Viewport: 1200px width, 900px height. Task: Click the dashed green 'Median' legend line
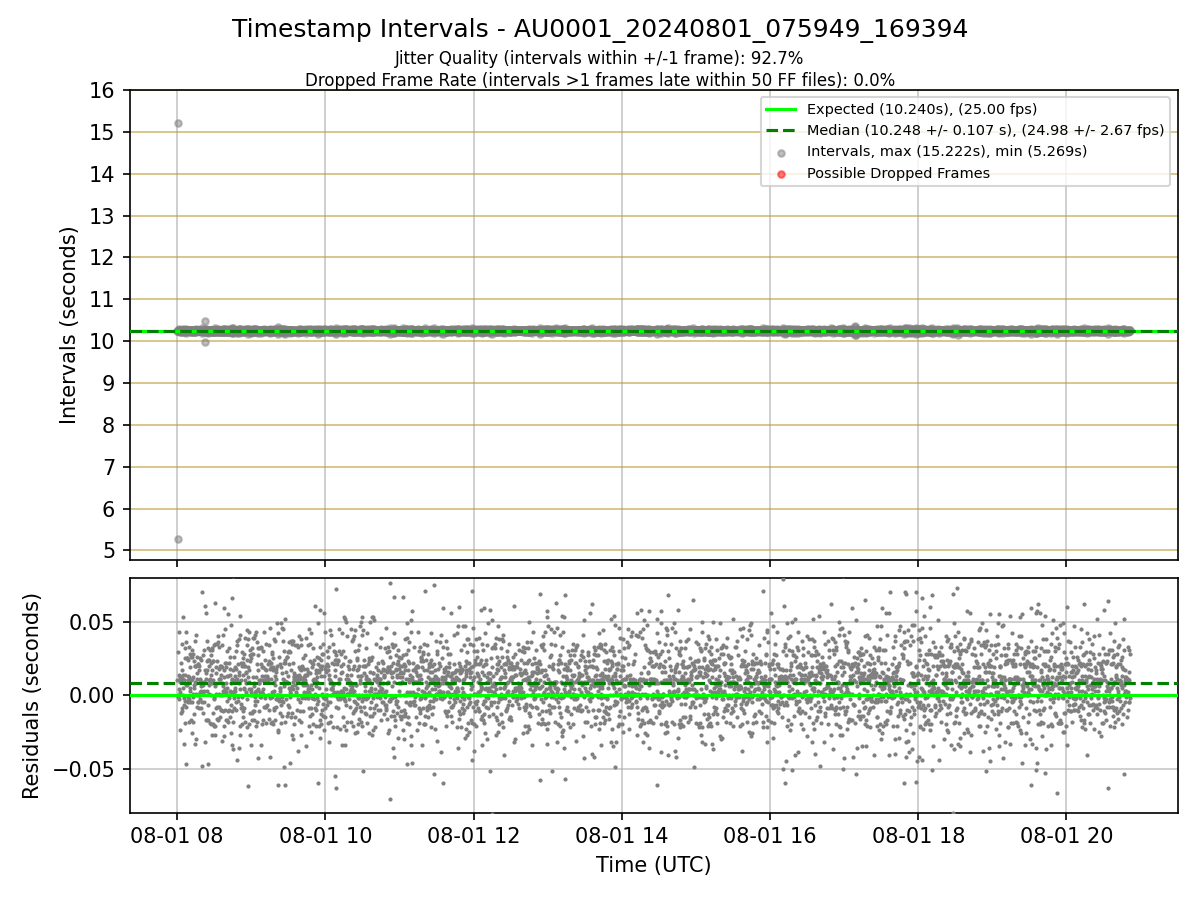pos(782,130)
